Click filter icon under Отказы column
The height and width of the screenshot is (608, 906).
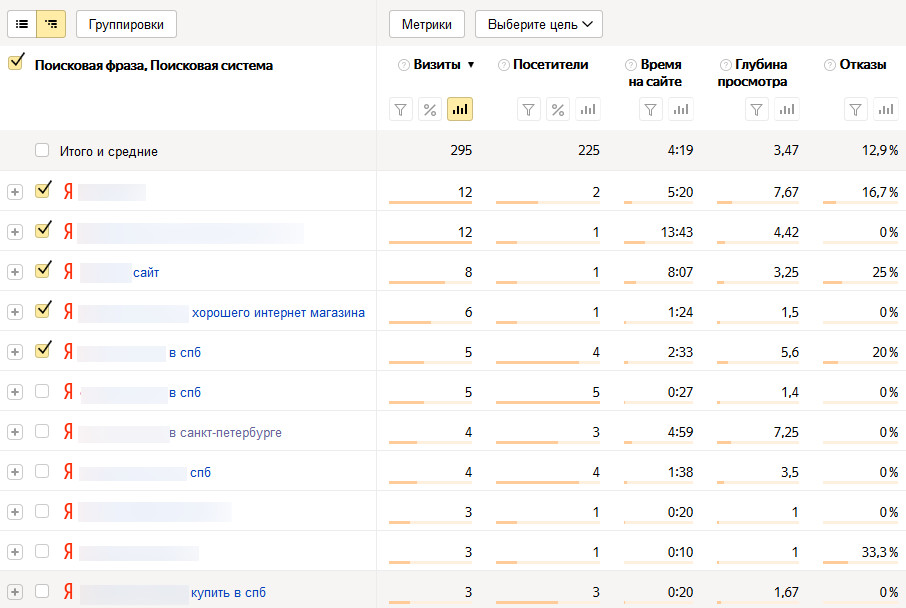point(856,109)
